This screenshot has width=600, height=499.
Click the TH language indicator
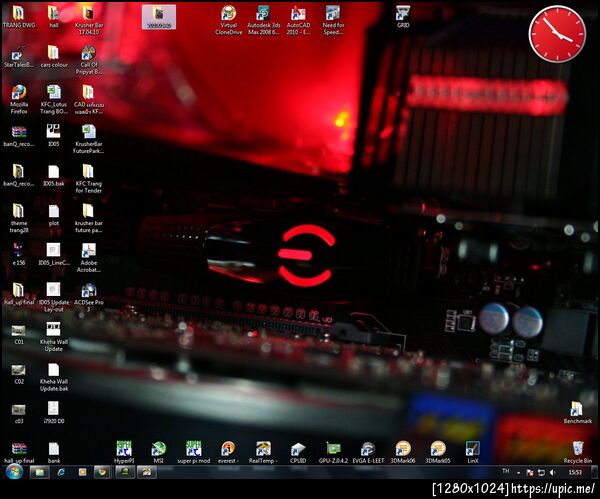[506, 471]
